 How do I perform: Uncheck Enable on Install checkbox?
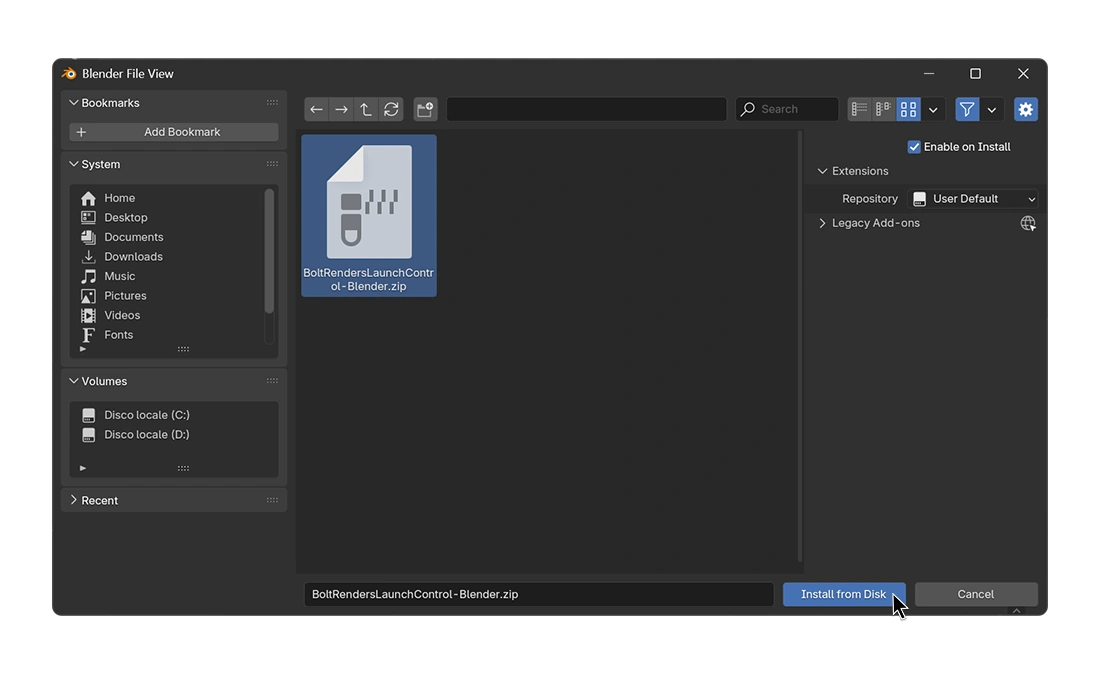click(914, 147)
